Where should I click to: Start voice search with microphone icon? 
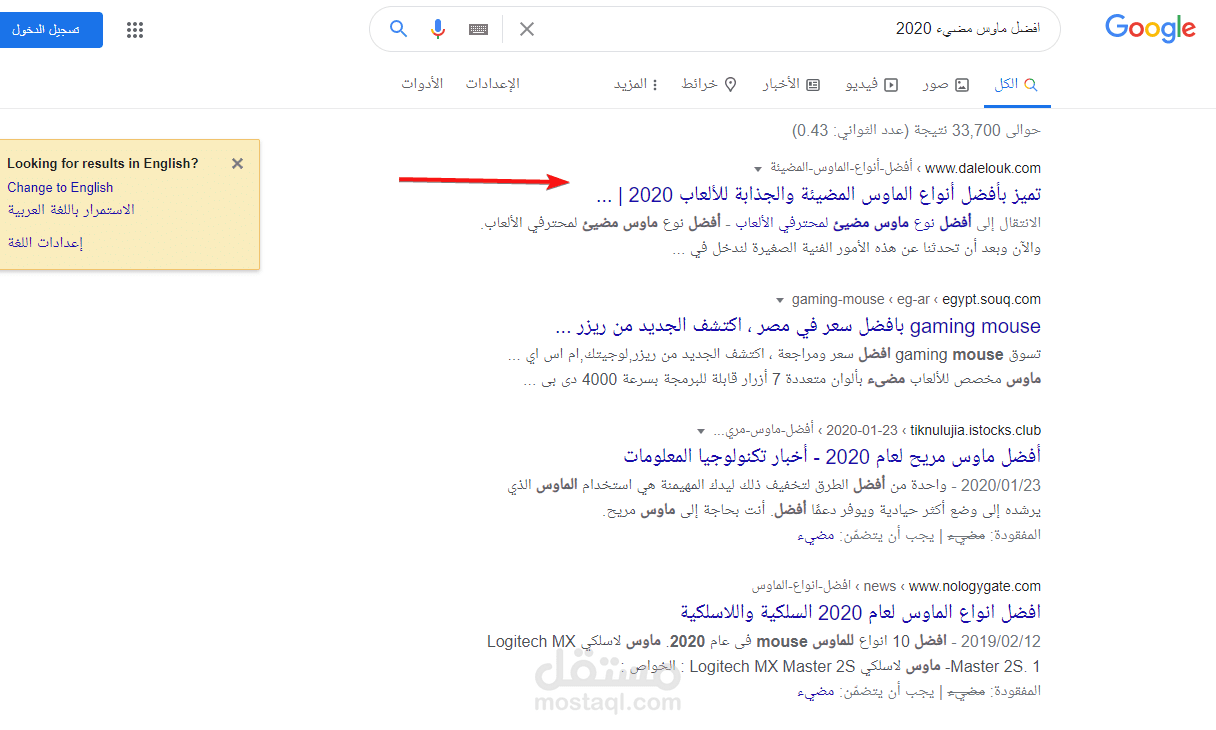pyautogui.click(x=438, y=29)
